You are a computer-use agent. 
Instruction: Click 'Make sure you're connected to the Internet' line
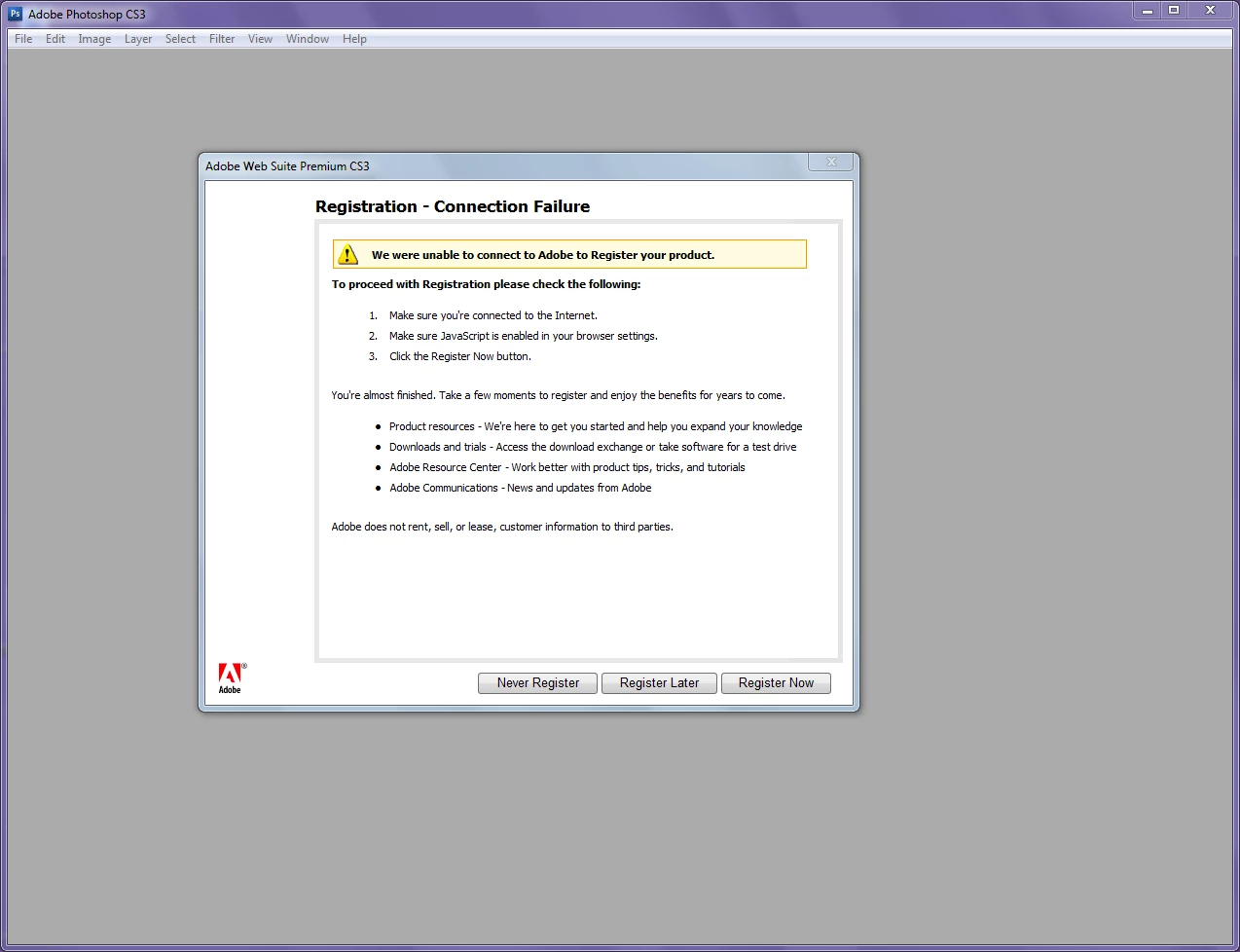coord(493,315)
